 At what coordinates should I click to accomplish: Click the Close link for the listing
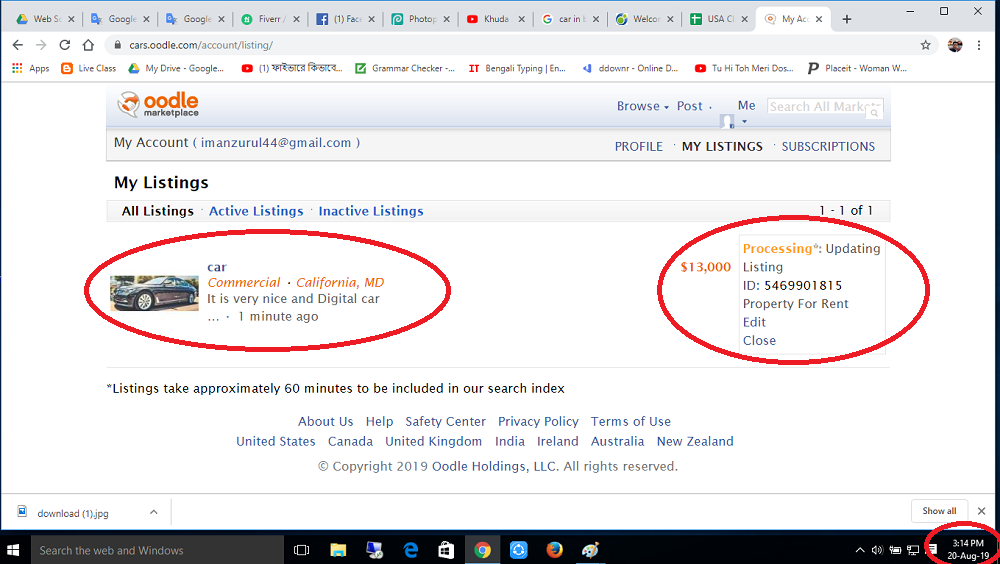click(x=759, y=341)
